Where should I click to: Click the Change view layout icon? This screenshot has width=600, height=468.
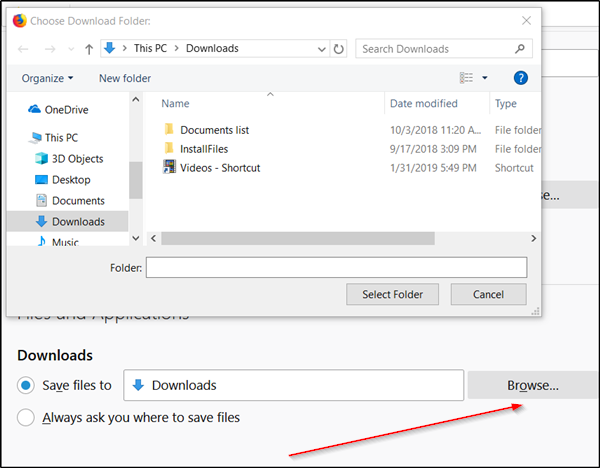[x=466, y=78]
